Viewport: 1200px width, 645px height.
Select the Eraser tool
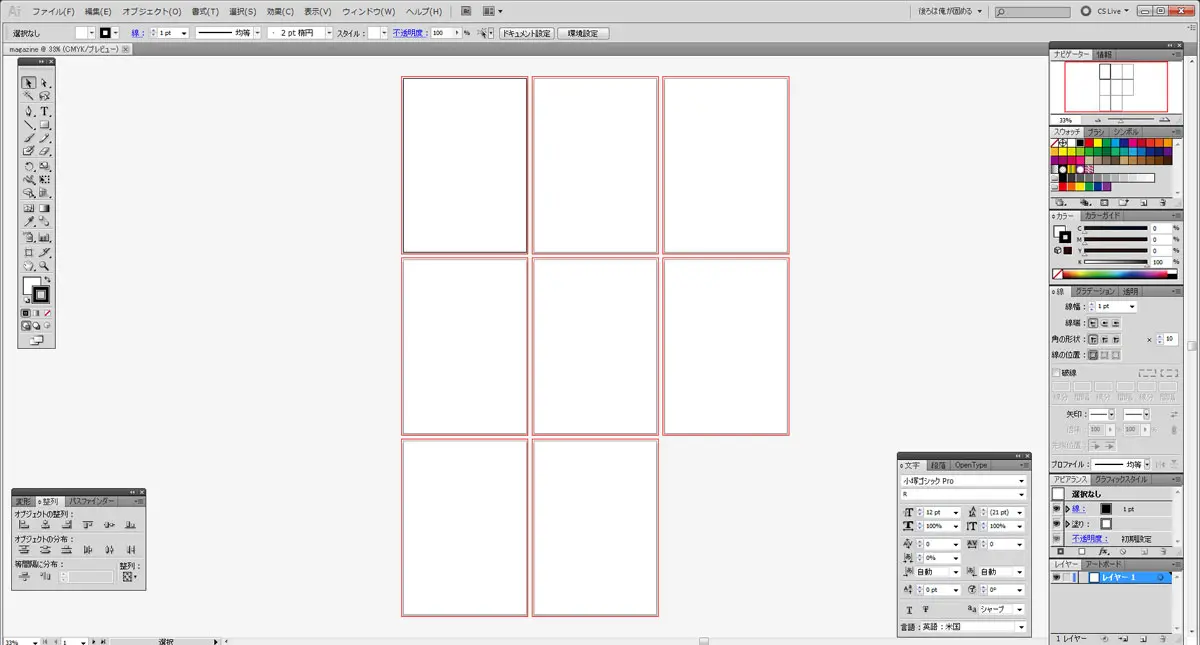[45, 152]
